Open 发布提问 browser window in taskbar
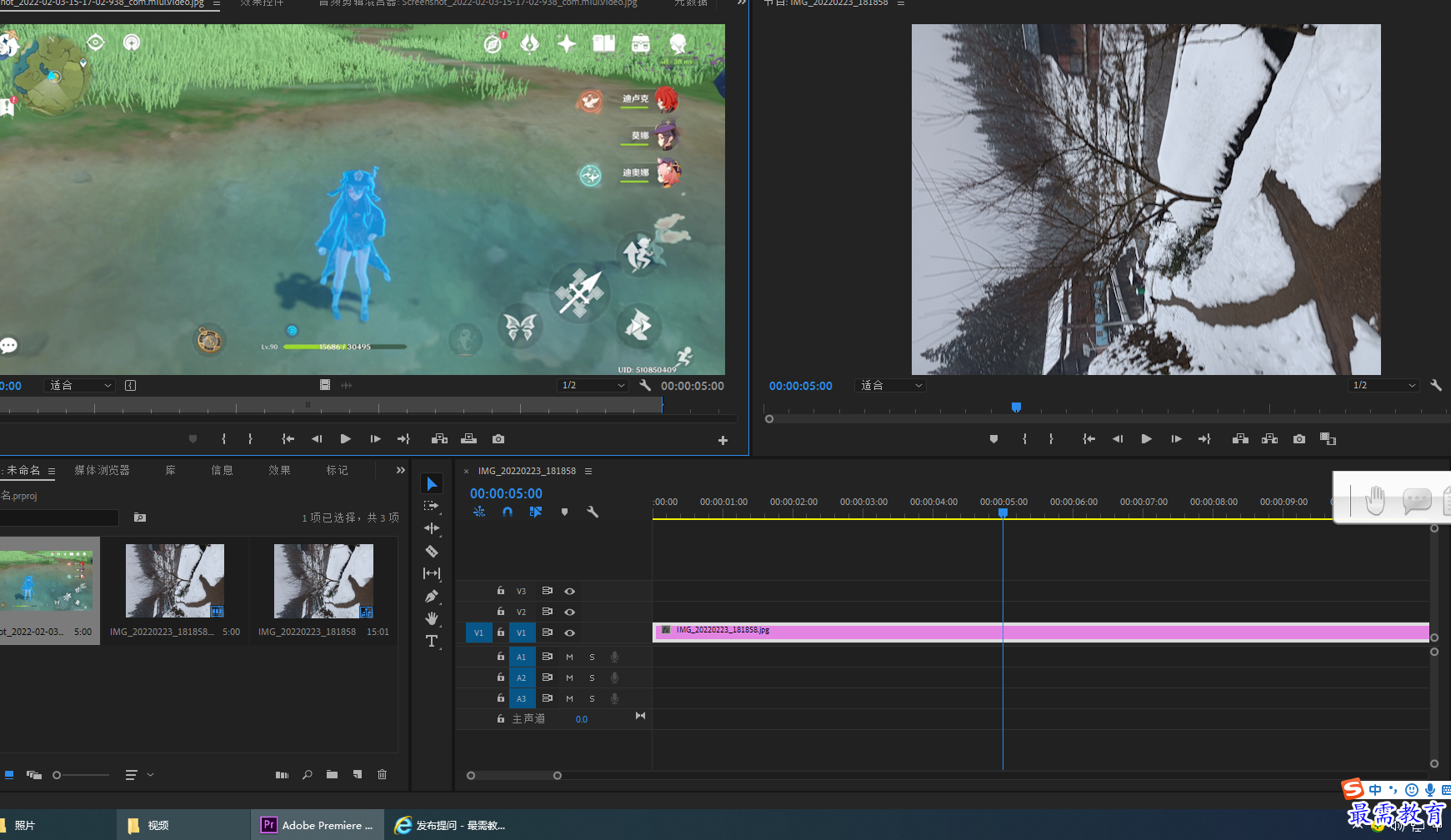 [x=451, y=825]
